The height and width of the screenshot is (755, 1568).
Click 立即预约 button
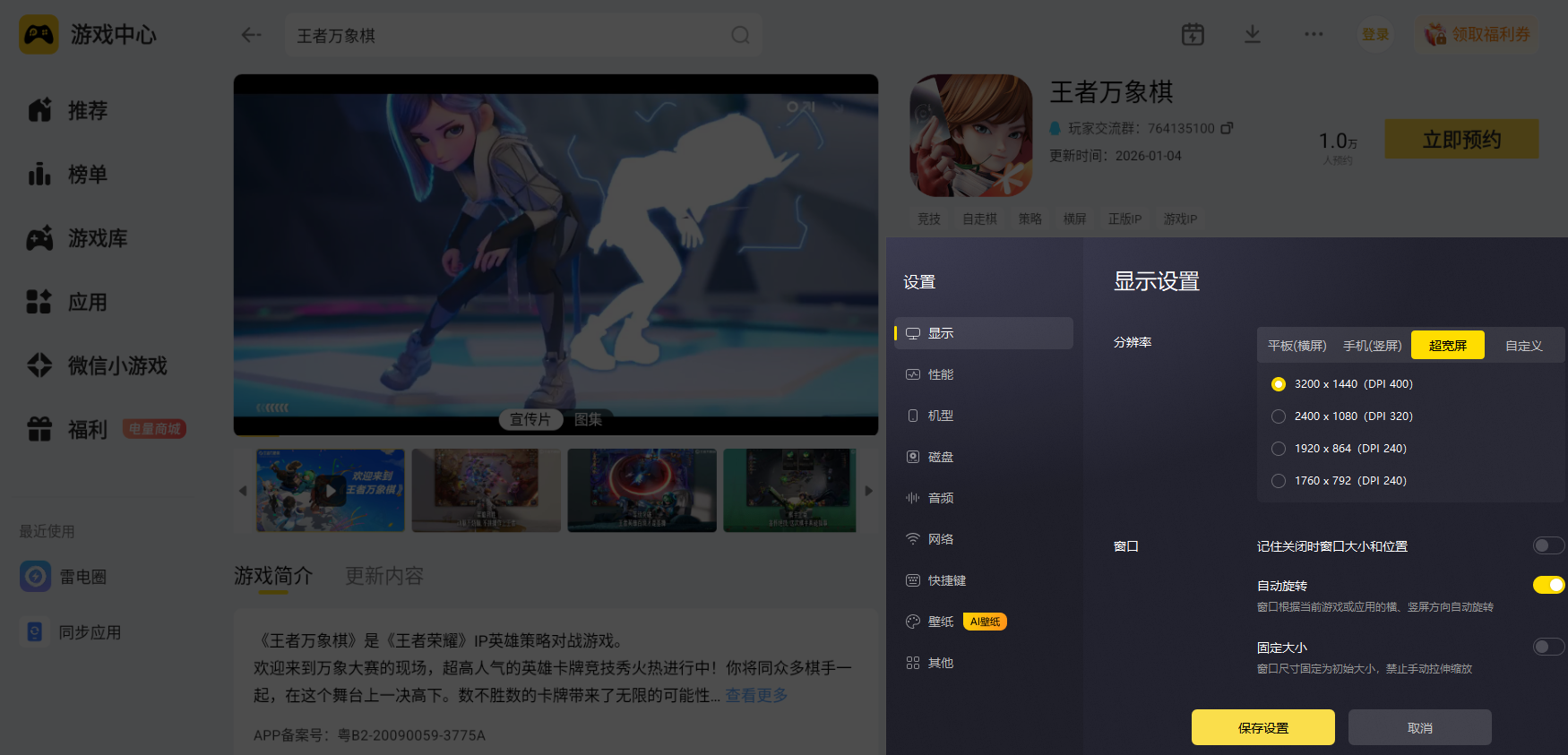(x=1462, y=139)
